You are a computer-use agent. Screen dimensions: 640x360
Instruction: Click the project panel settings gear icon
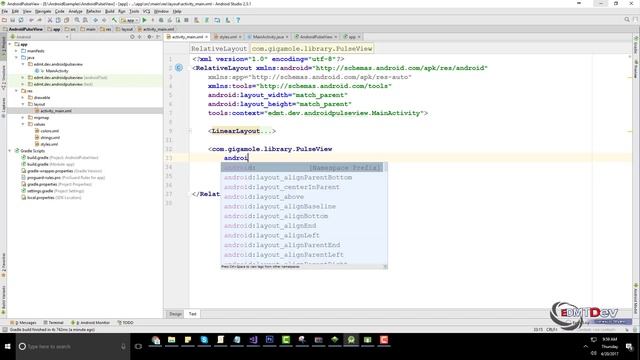[149, 37]
